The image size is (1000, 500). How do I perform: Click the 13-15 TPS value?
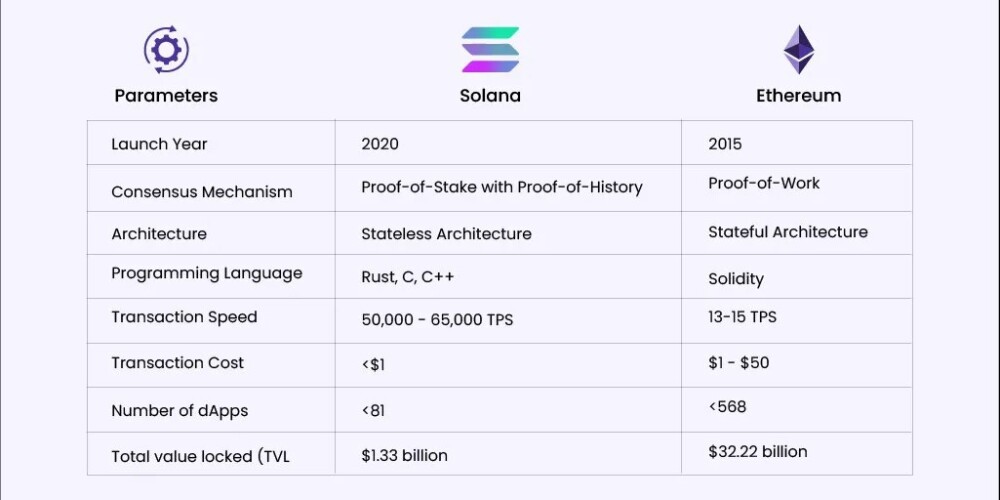(742, 317)
